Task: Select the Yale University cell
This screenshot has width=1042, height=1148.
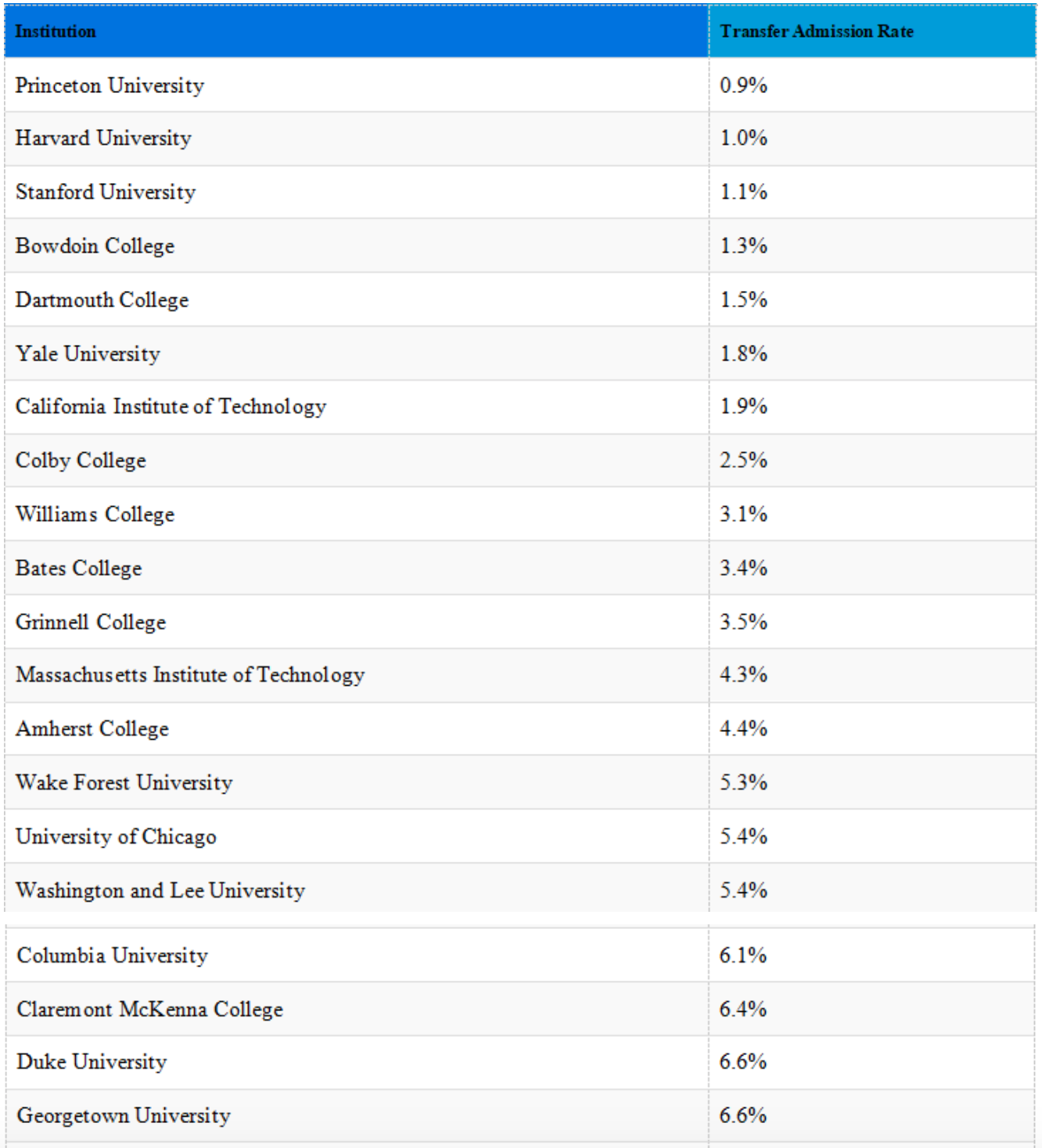Action: [88, 354]
